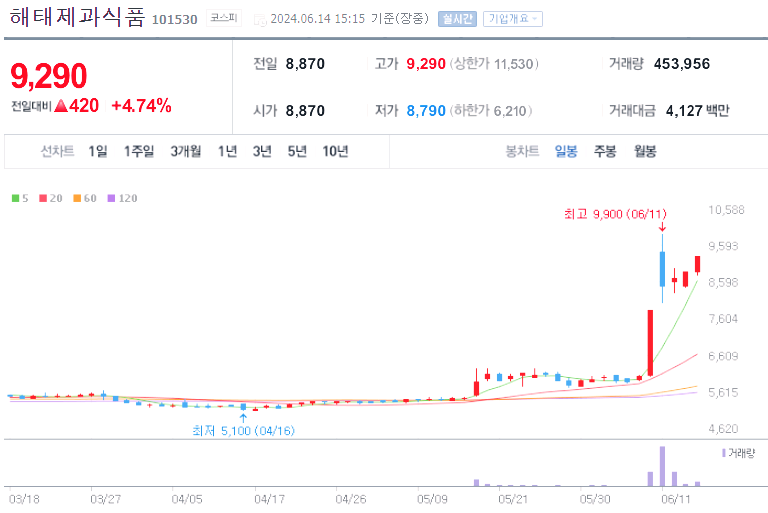
Task: Click the 05/21 date axis label
Action: (x=513, y=499)
